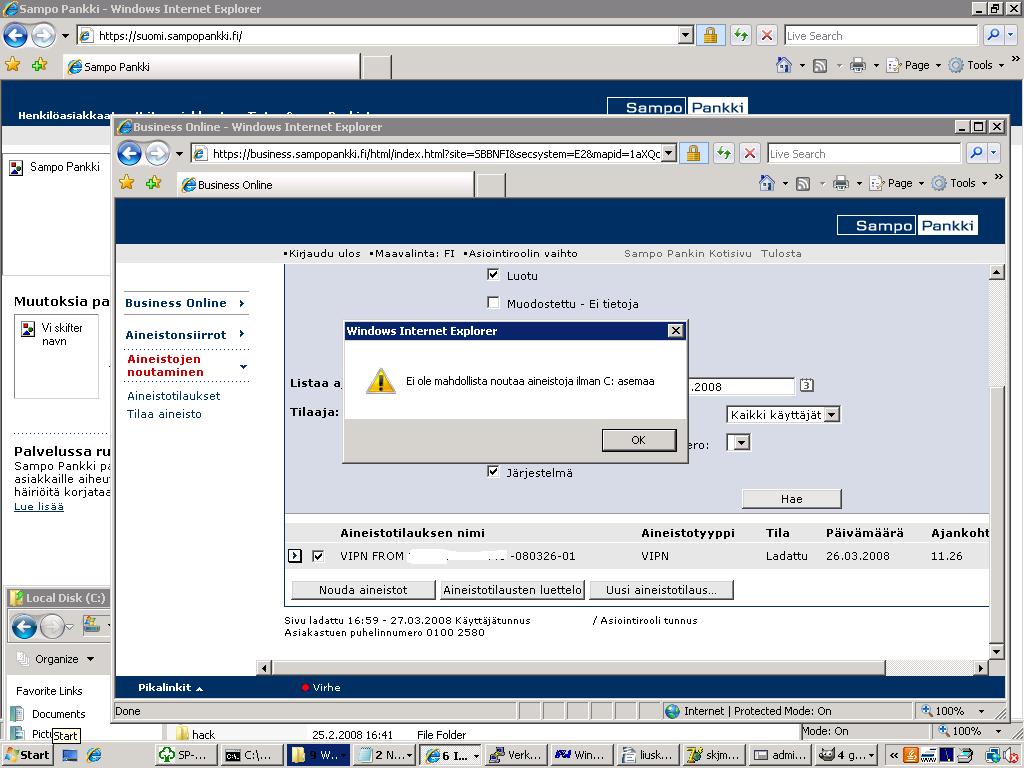Switch to the Business Online tab
The image size is (1024, 768).
pyautogui.click(x=325, y=185)
